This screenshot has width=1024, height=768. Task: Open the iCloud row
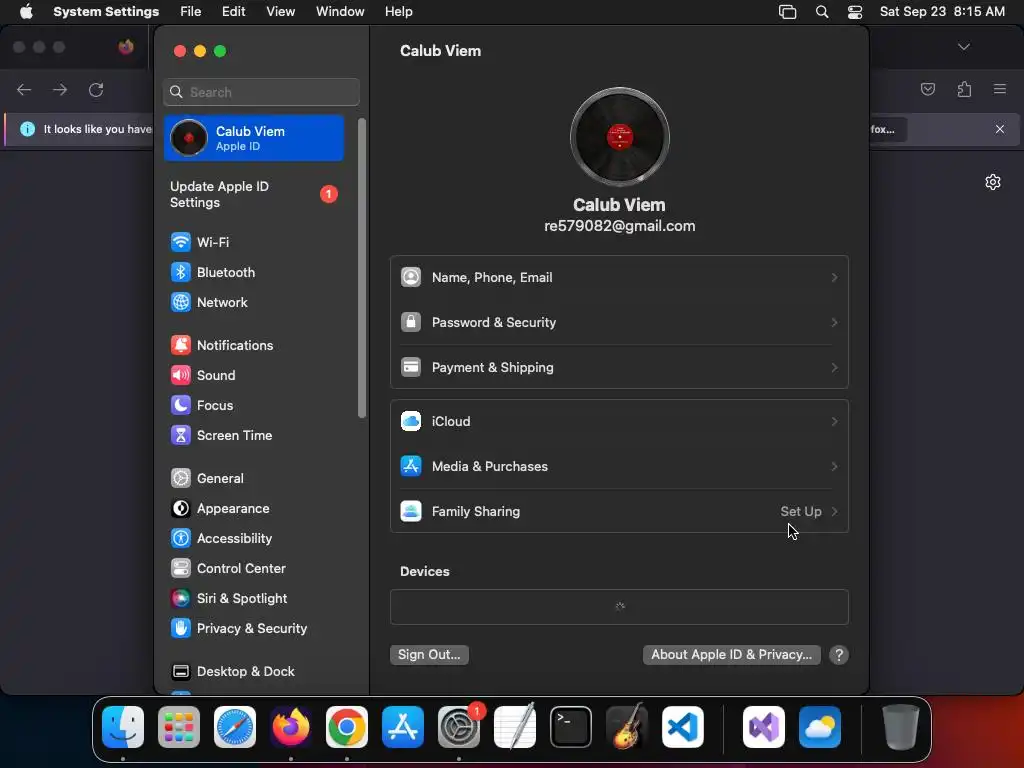pyautogui.click(x=619, y=422)
